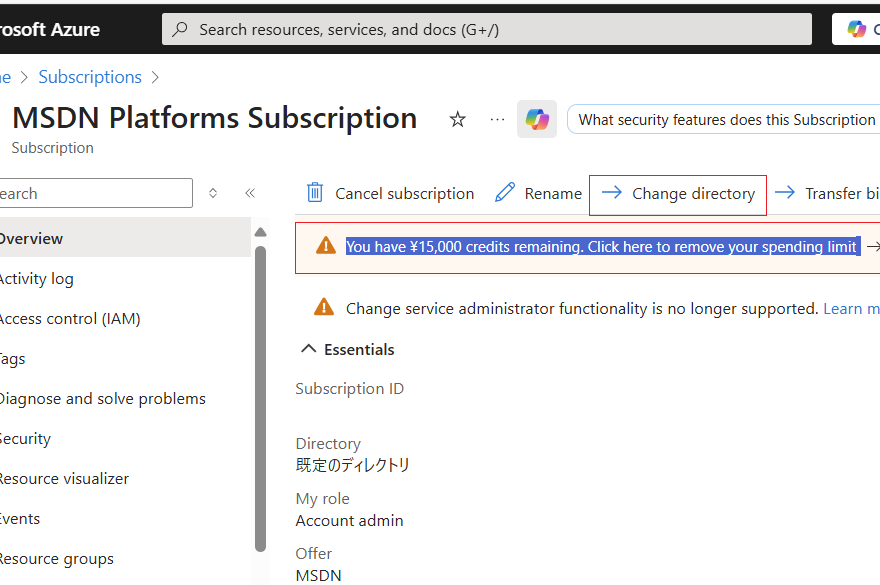Focus the global Azure search box
Viewport: 880px width, 585px height.
click(x=490, y=30)
